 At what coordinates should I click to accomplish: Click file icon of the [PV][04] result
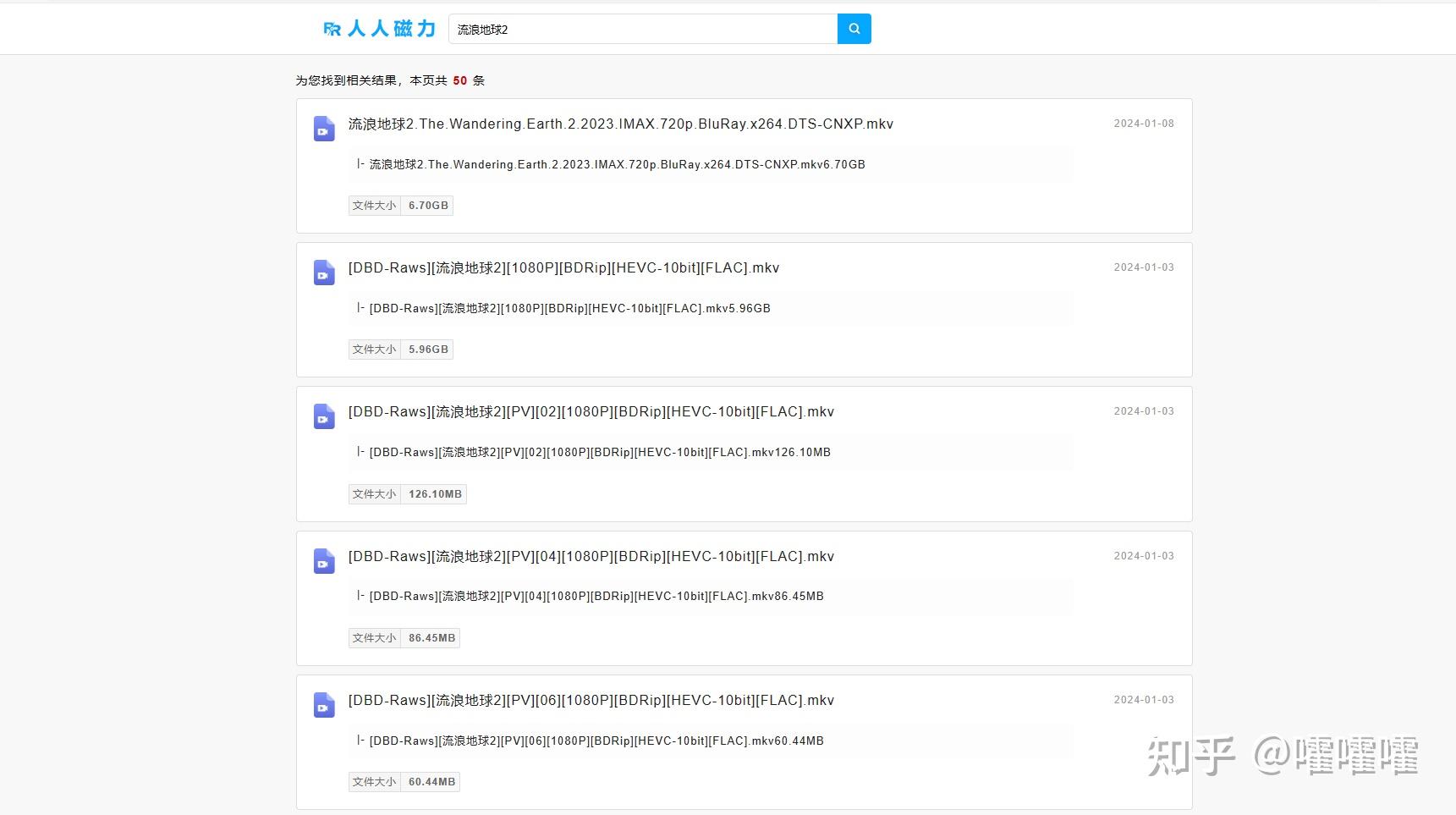(x=324, y=561)
